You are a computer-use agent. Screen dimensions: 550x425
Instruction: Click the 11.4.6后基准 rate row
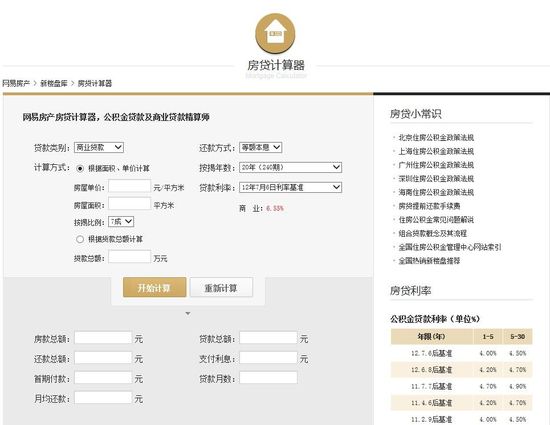point(462,403)
